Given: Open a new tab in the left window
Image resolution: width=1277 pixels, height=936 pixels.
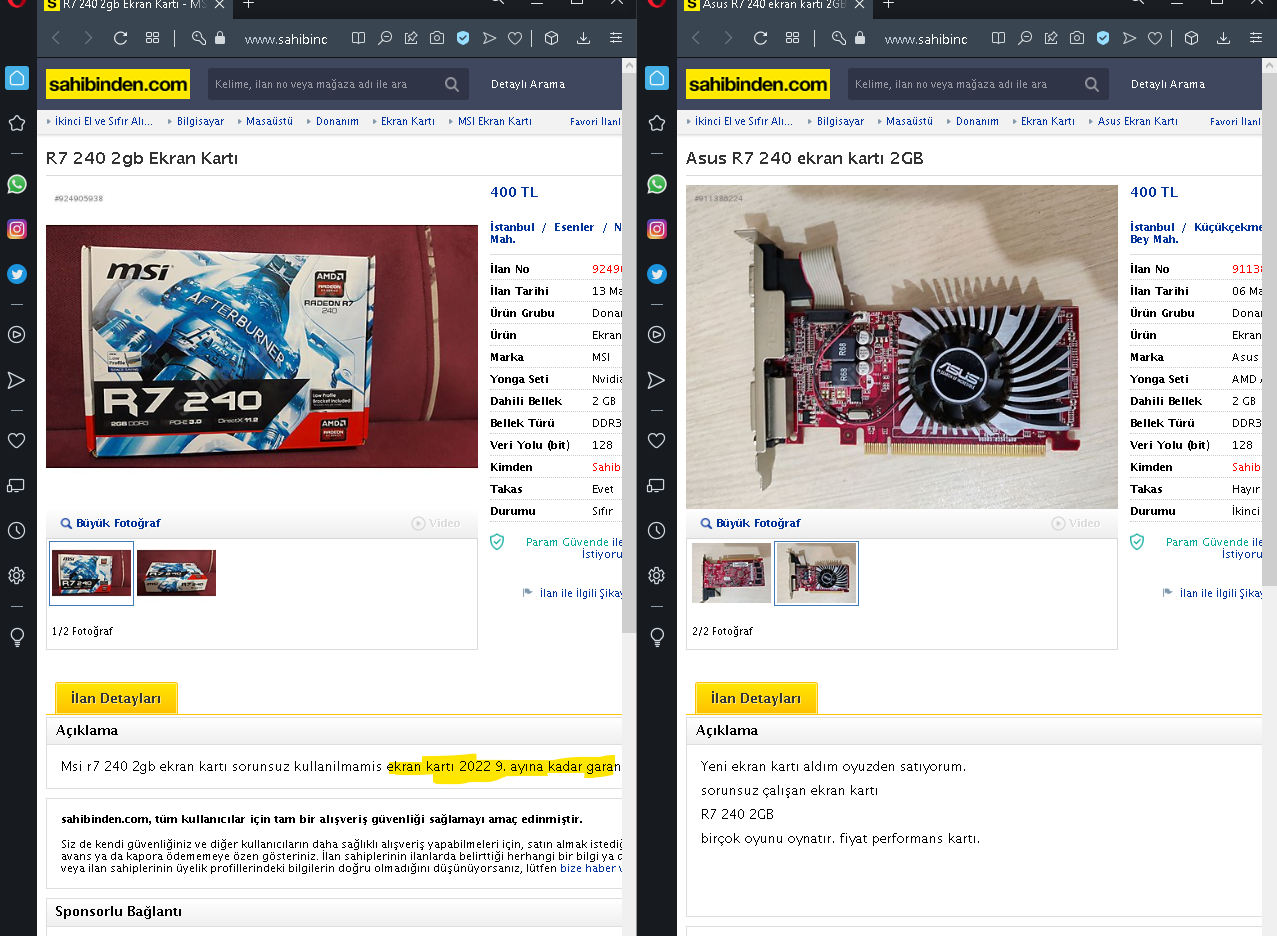Looking at the screenshot, I should [249, 5].
